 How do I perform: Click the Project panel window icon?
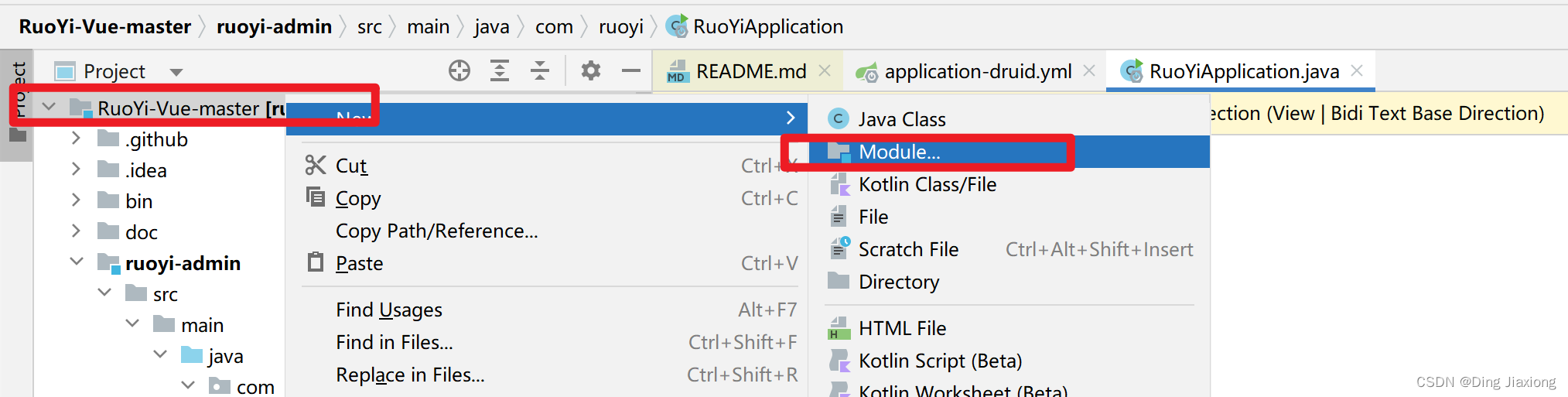[x=65, y=71]
